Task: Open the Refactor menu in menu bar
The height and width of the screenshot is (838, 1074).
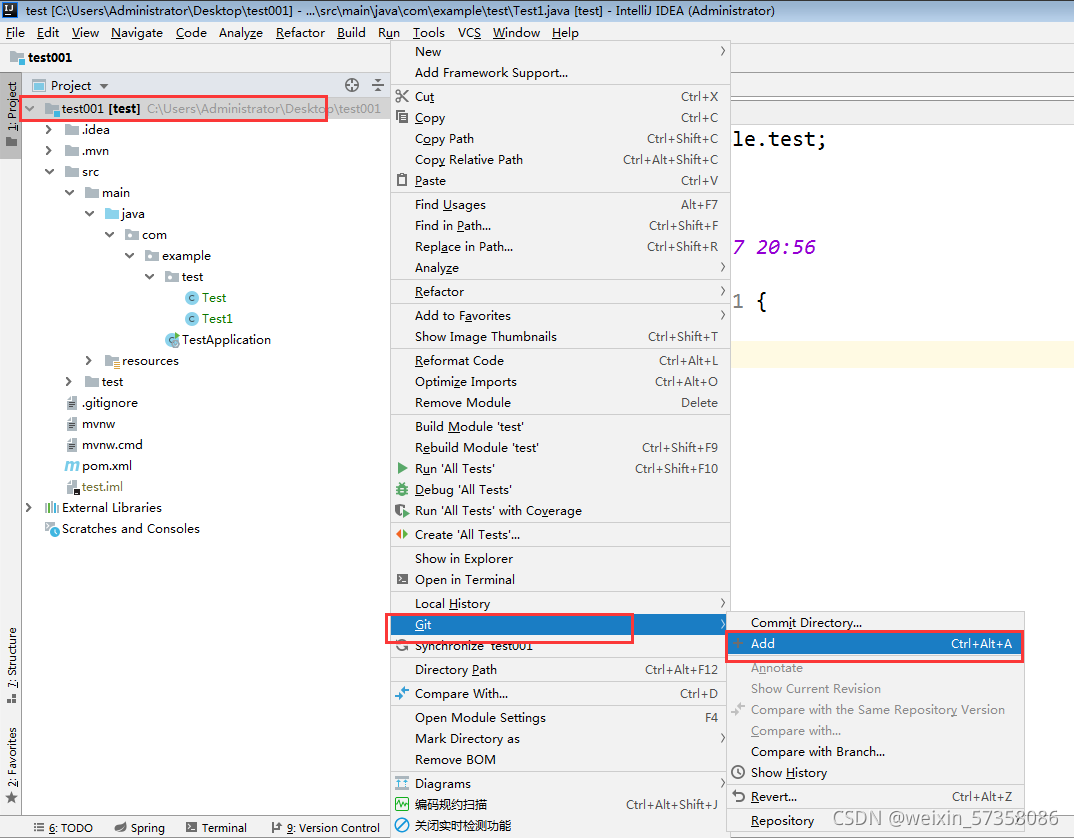Action: coord(300,32)
